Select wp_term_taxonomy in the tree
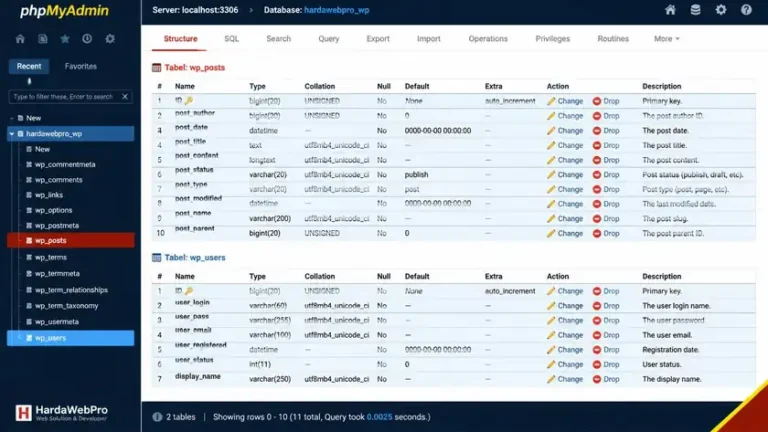The width and height of the screenshot is (768, 432). (66, 306)
